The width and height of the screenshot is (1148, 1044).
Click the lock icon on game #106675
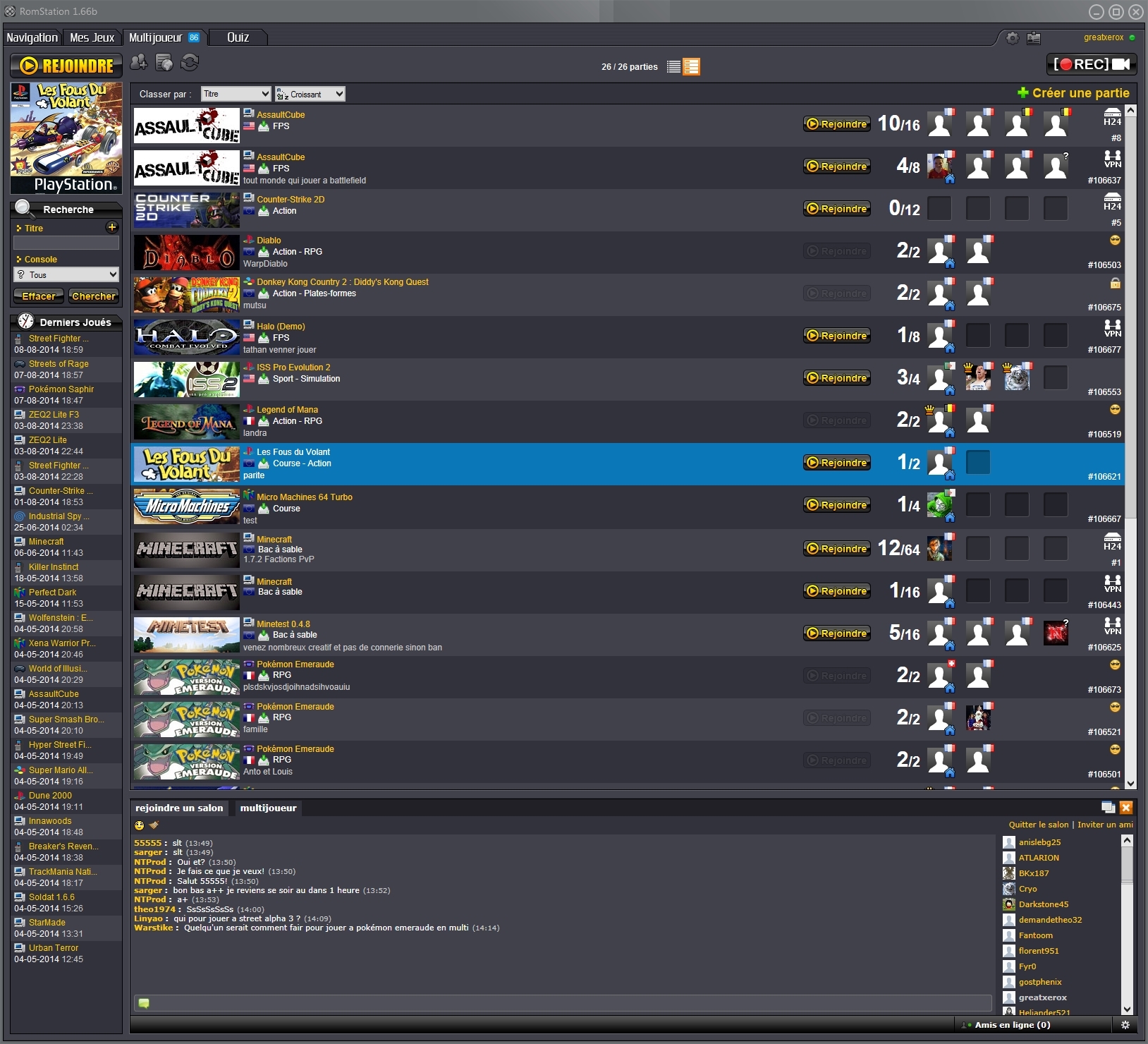[1115, 283]
